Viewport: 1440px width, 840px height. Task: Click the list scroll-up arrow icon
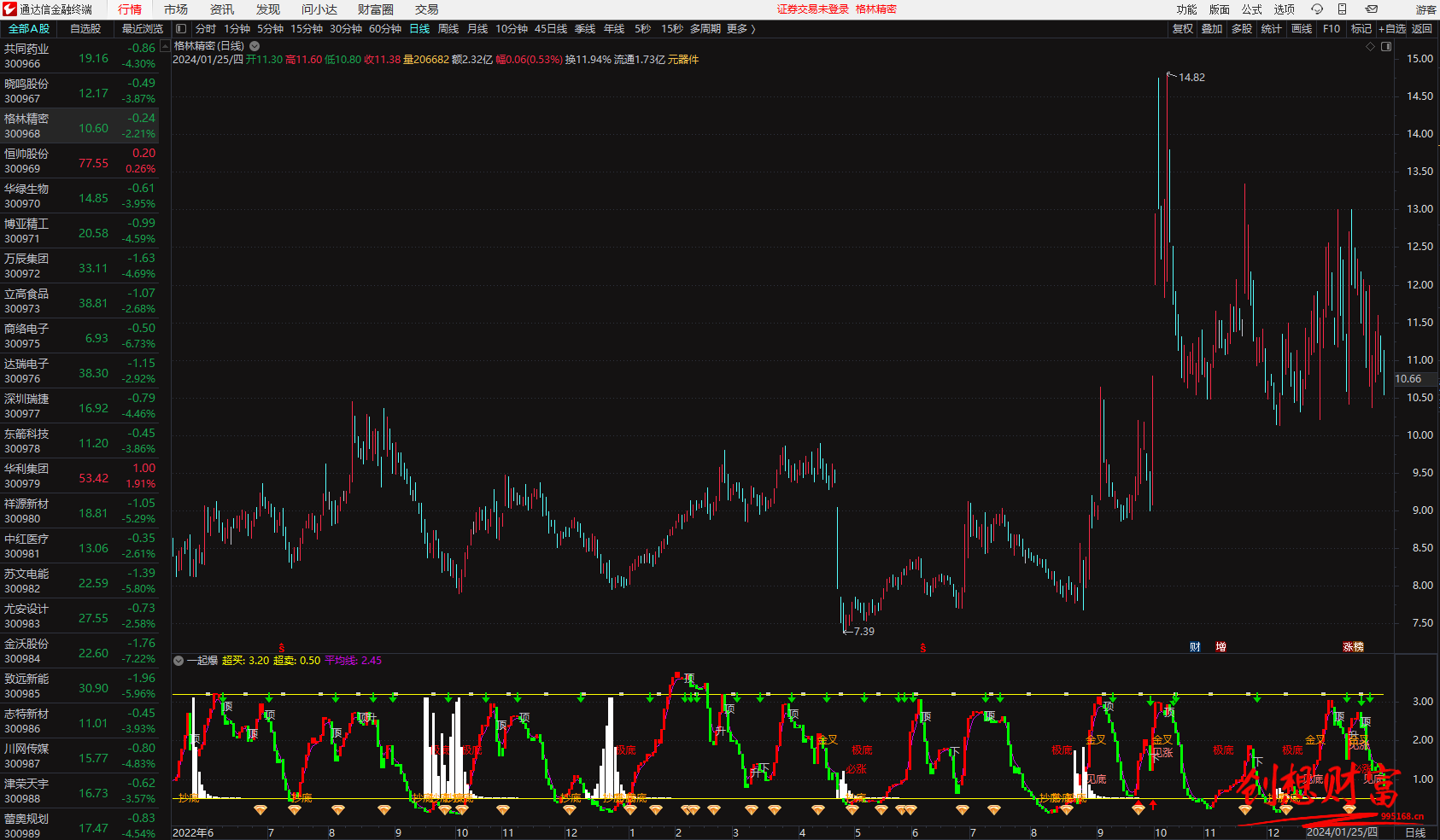pos(165,46)
